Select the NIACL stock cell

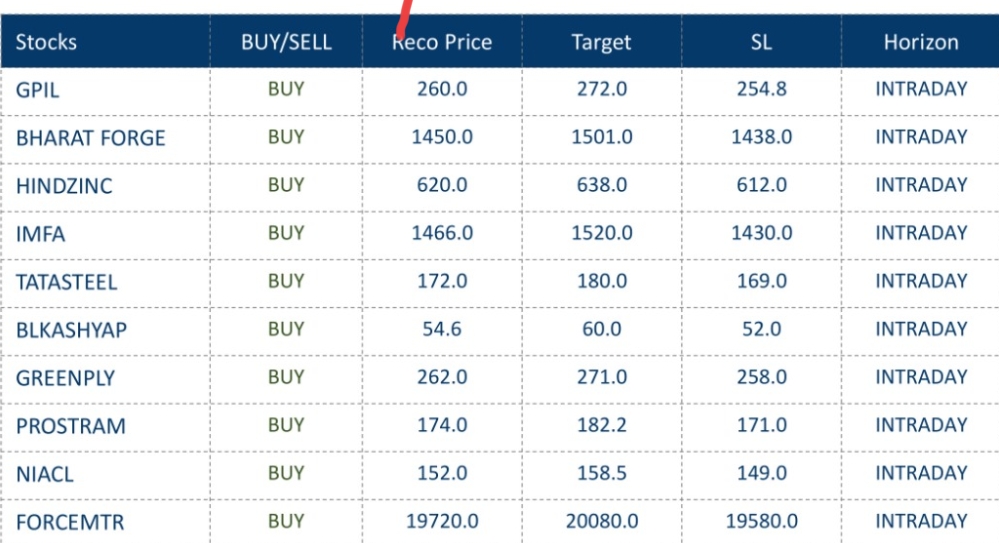45,474
